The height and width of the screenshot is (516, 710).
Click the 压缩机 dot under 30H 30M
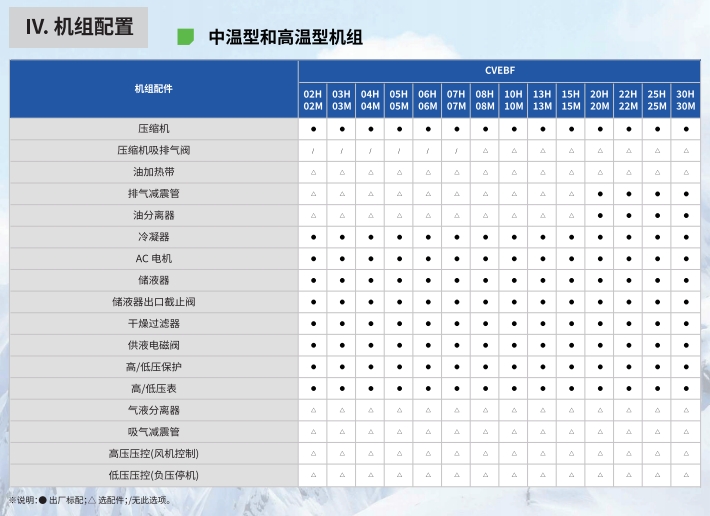(686, 129)
